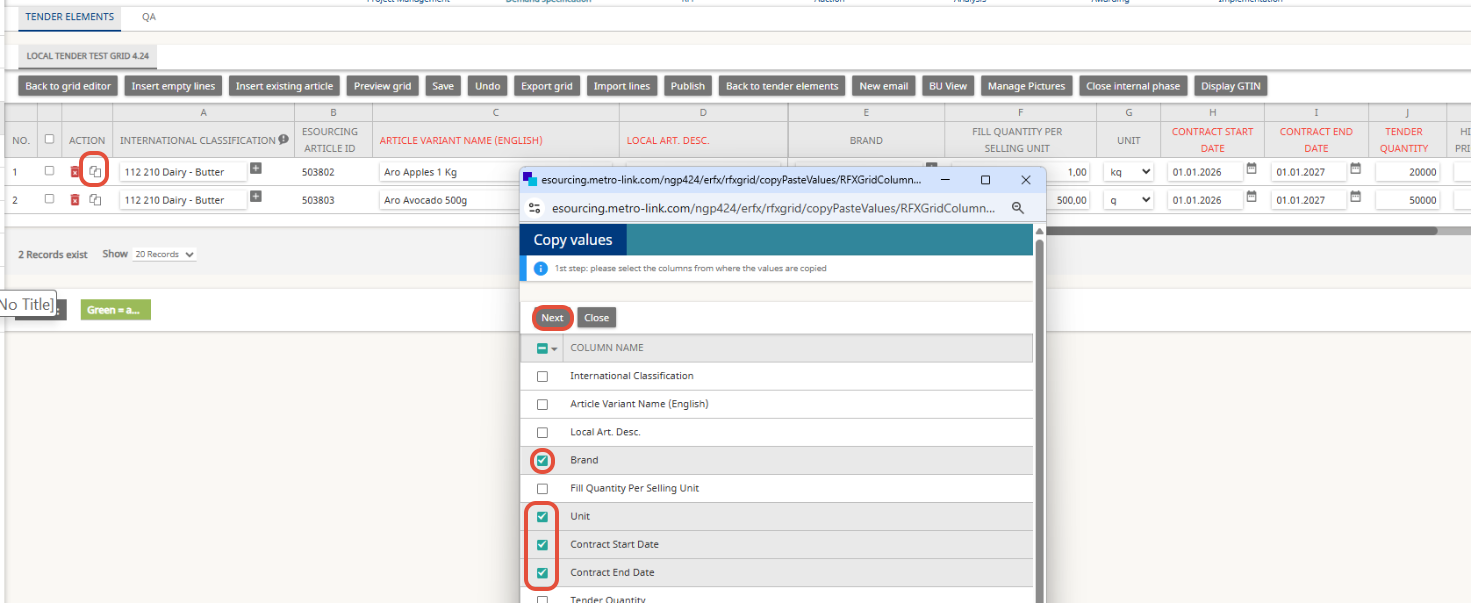Click the plus icon beside row 2 classification

tap(256, 197)
